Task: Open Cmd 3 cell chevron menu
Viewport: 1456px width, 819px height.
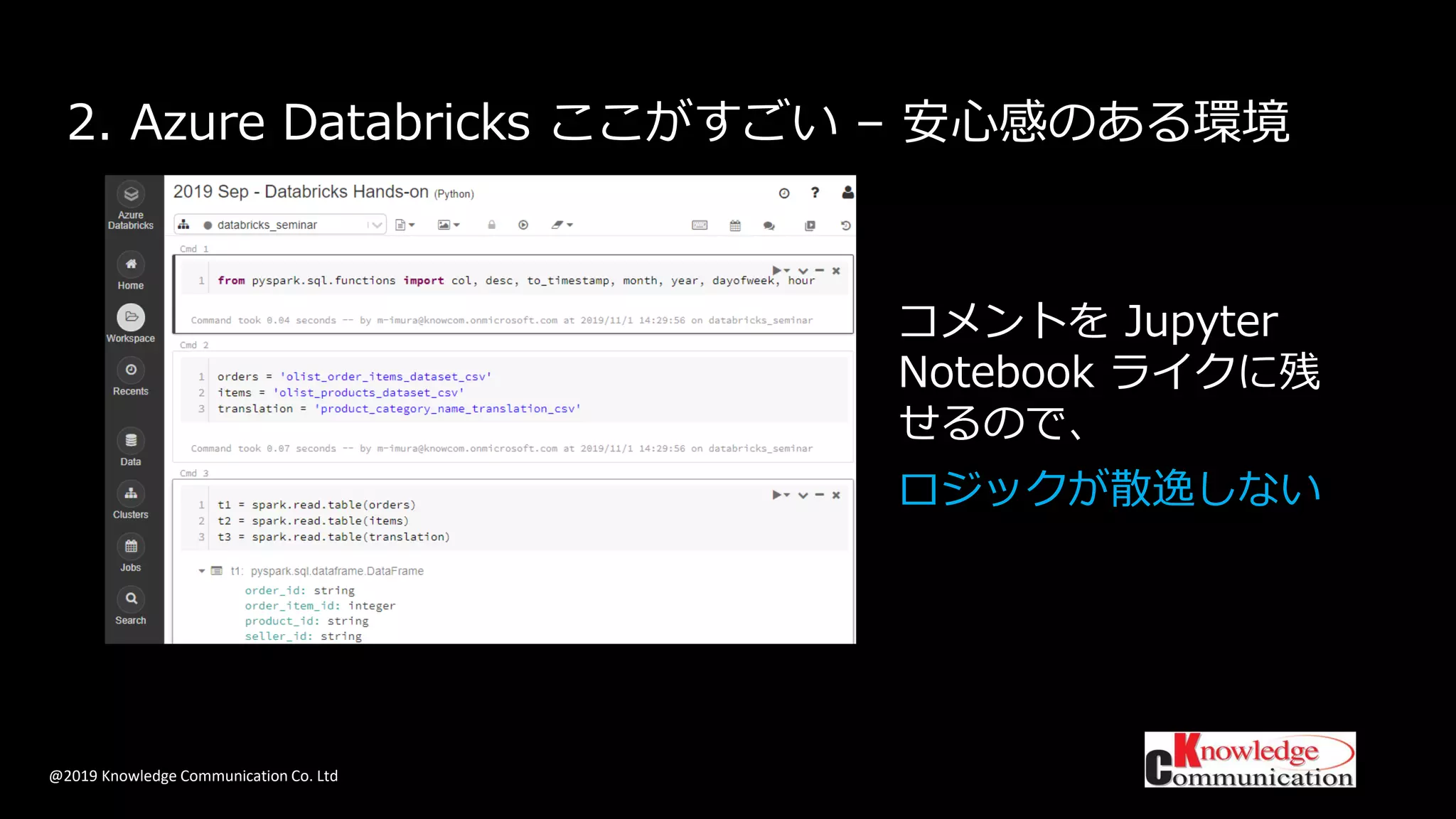Action: (x=803, y=496)
